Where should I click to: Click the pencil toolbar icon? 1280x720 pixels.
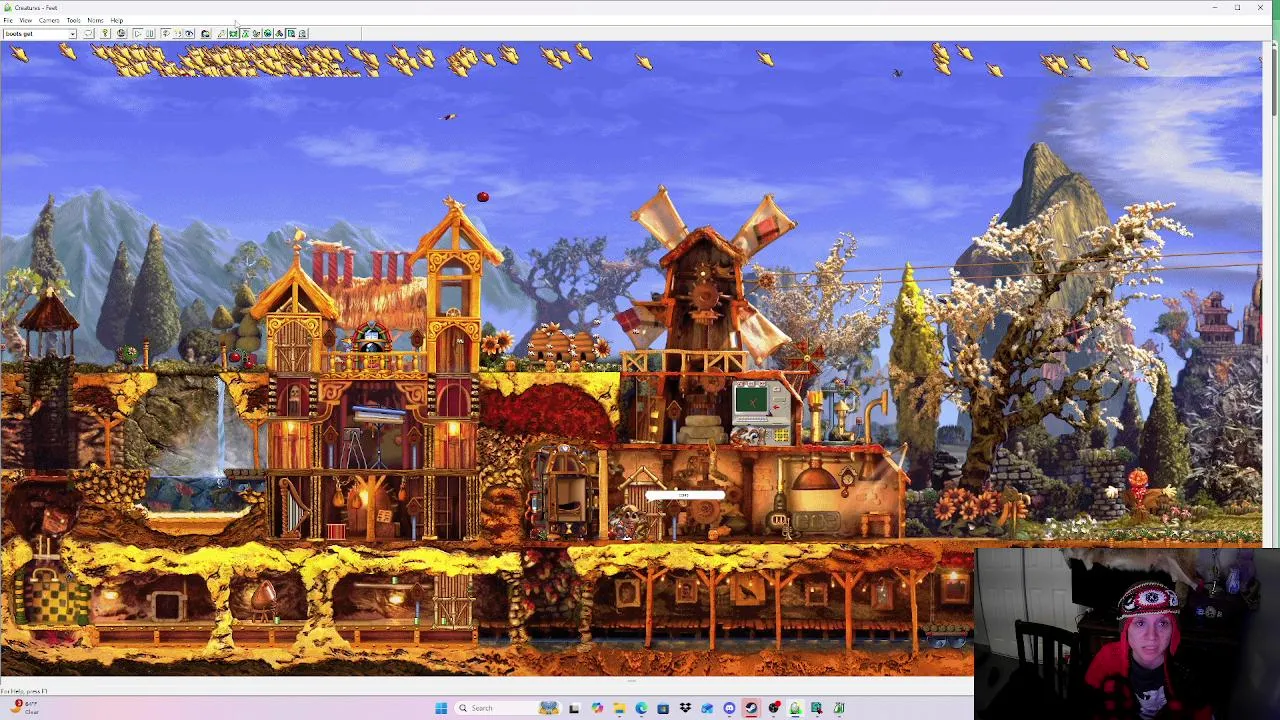point(221,33)
